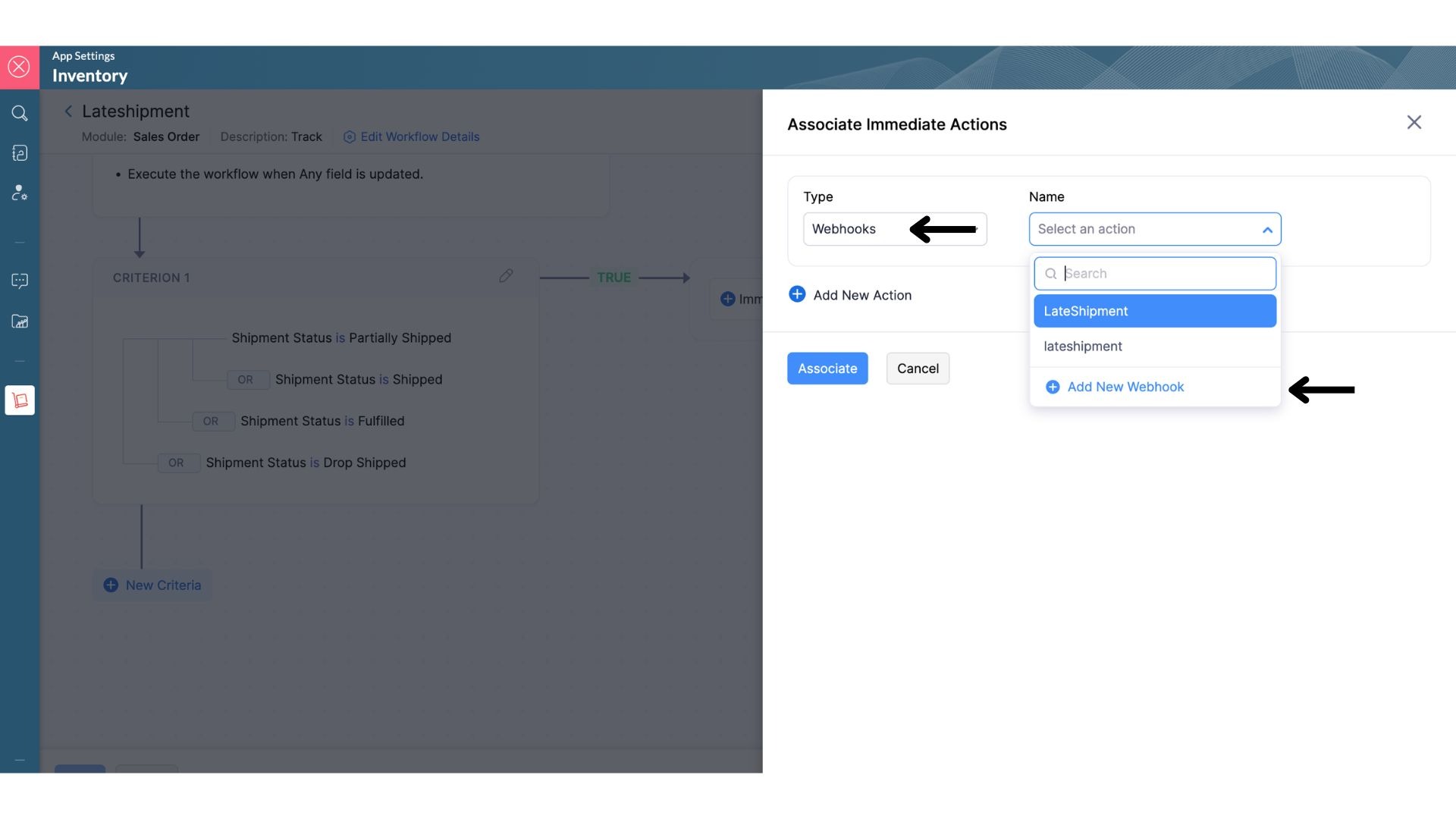Open the reports folder sidebar icon
Image resolution: width=1456 pixels, height=819 pixels.
coord(20,322)
